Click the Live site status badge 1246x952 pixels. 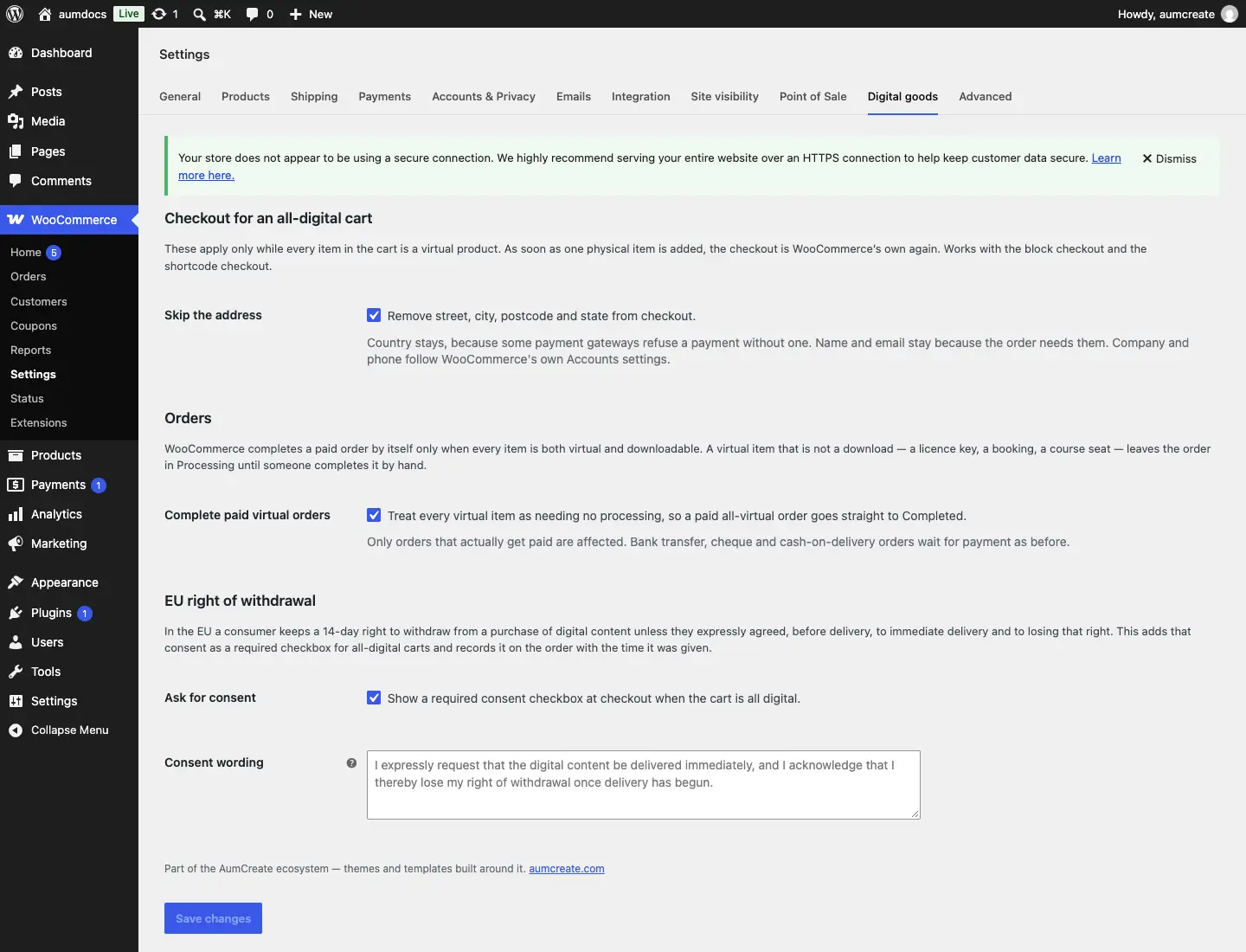click(129, 14)
